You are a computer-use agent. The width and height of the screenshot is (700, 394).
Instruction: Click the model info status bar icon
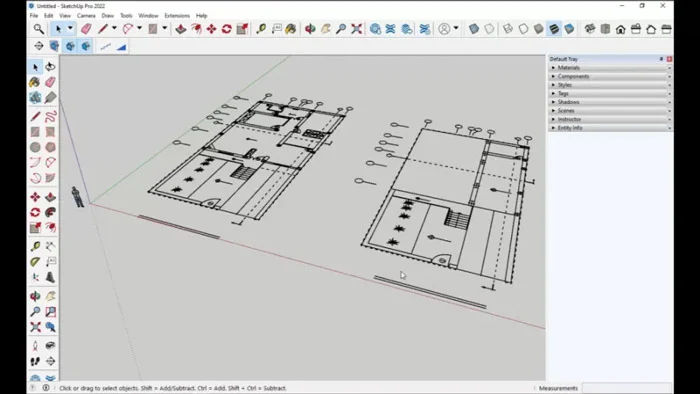[x=46, y=388]
